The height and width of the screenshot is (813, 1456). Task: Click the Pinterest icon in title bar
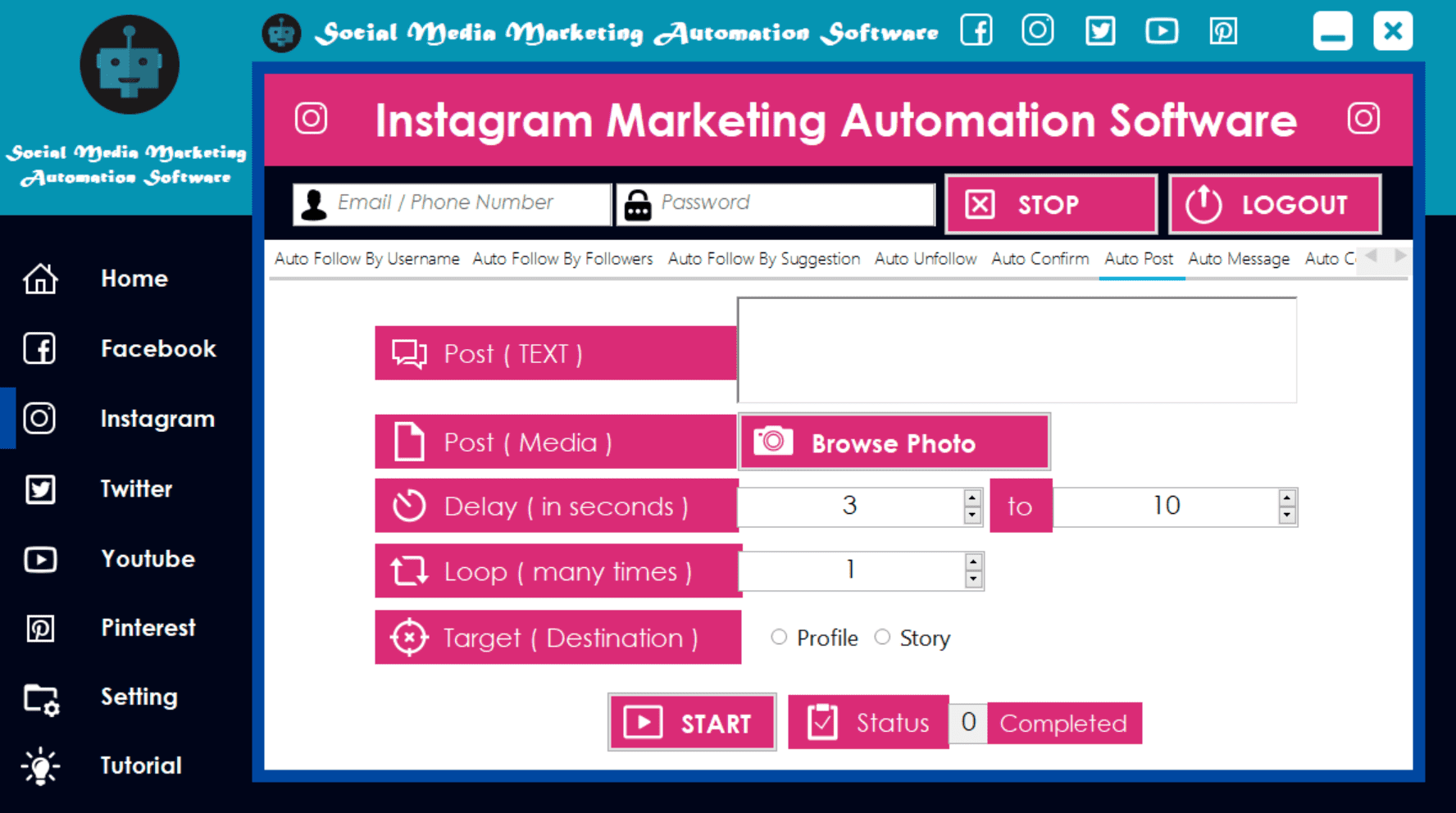(x=1223, y=31)
